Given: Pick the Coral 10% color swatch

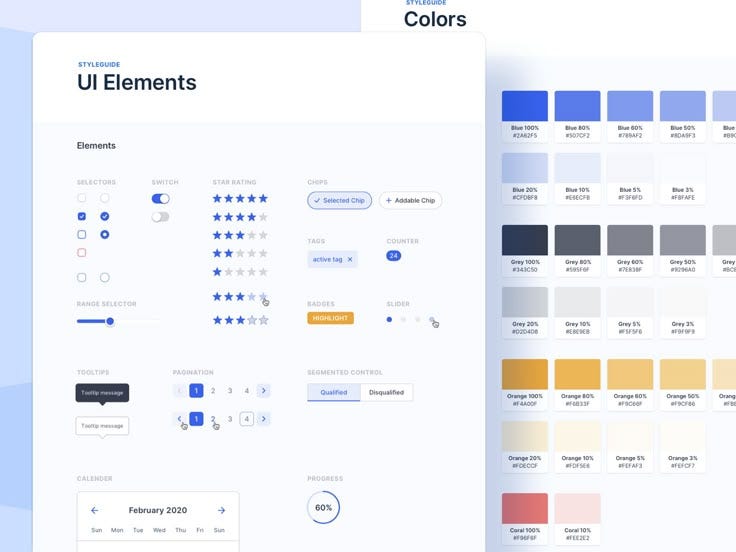Looking at the screenshot, I should (x=577, y=508).
